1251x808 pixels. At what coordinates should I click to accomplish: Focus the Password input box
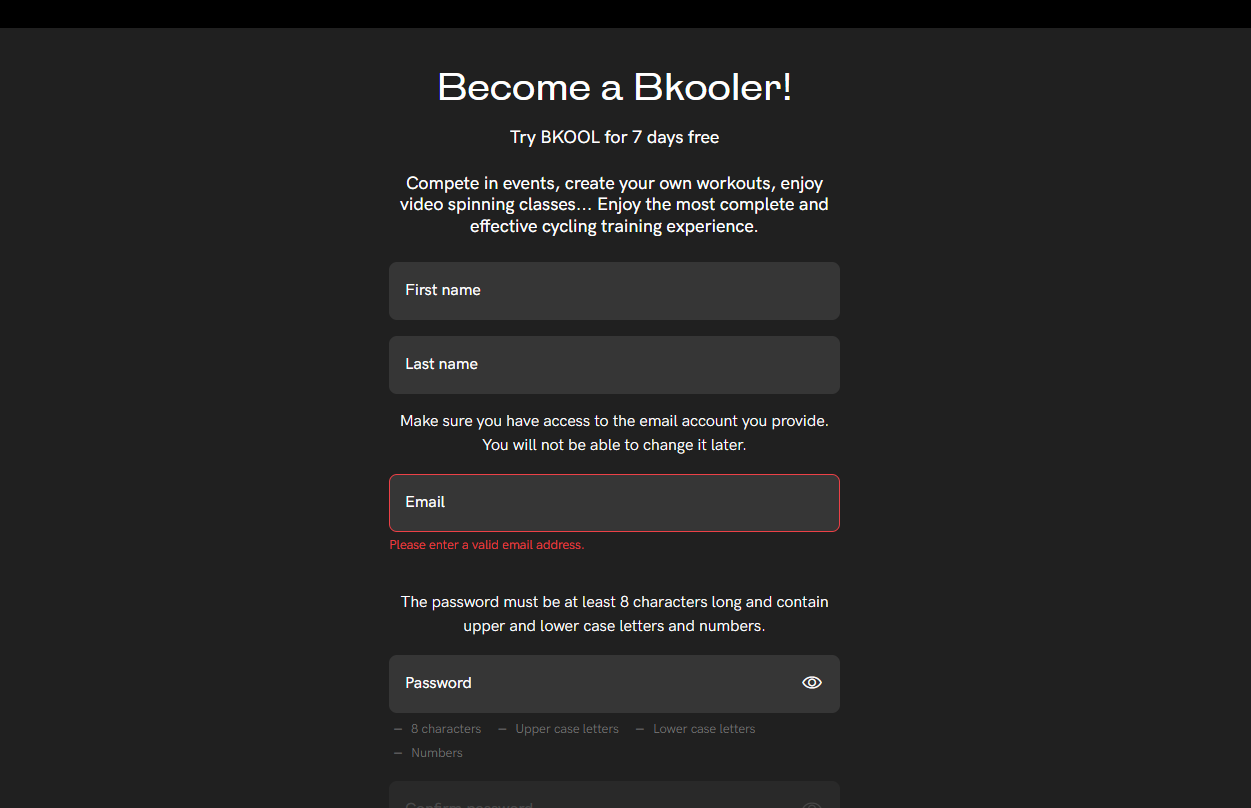pos(614,684)
